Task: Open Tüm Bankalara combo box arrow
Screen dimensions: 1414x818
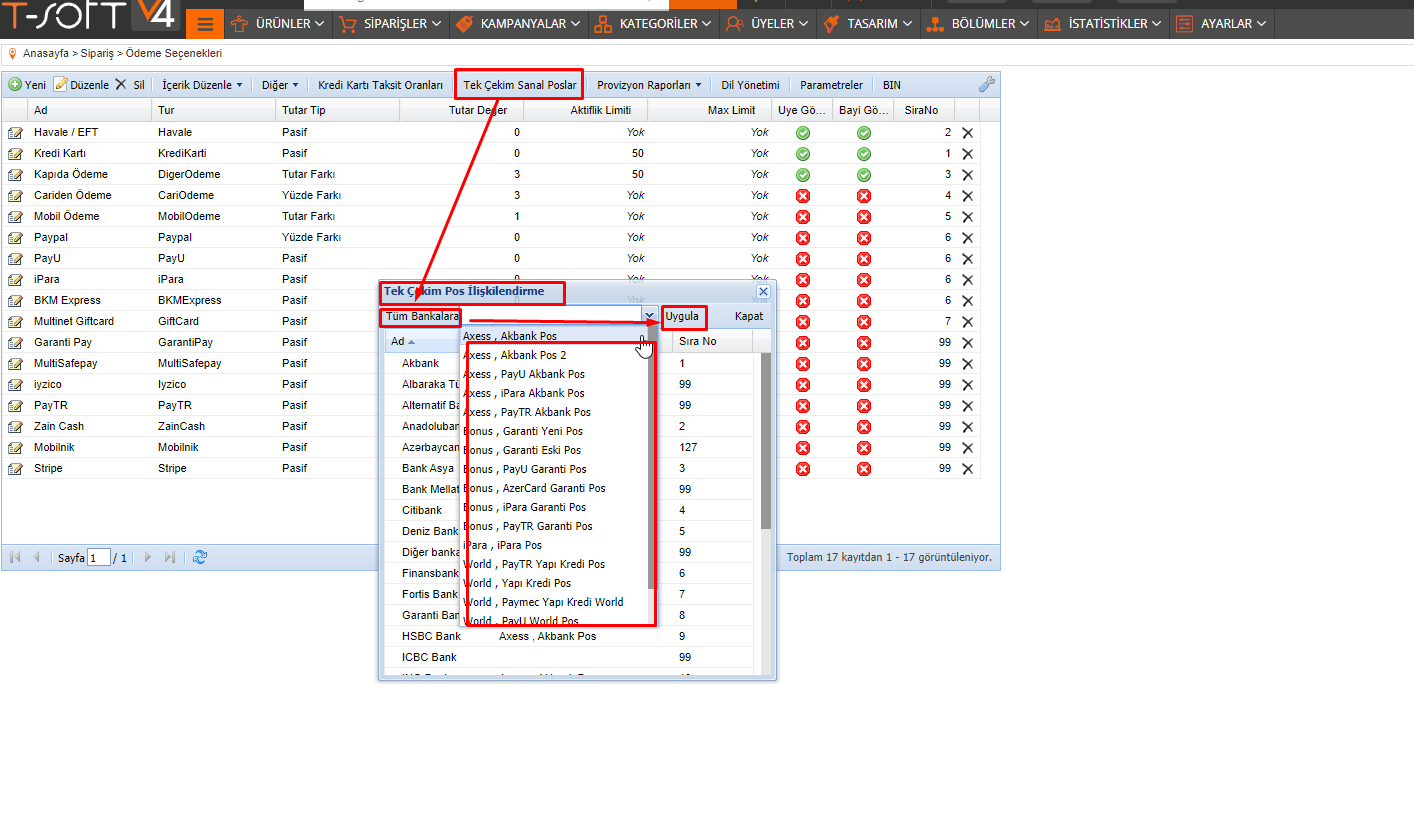Action: [x=649, y=316]
